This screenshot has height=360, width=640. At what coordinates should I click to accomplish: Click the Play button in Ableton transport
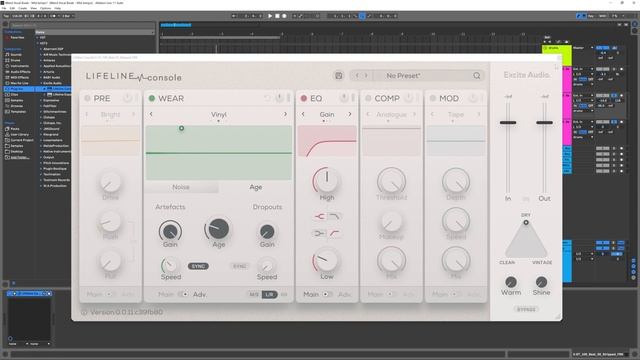[270, 16]
